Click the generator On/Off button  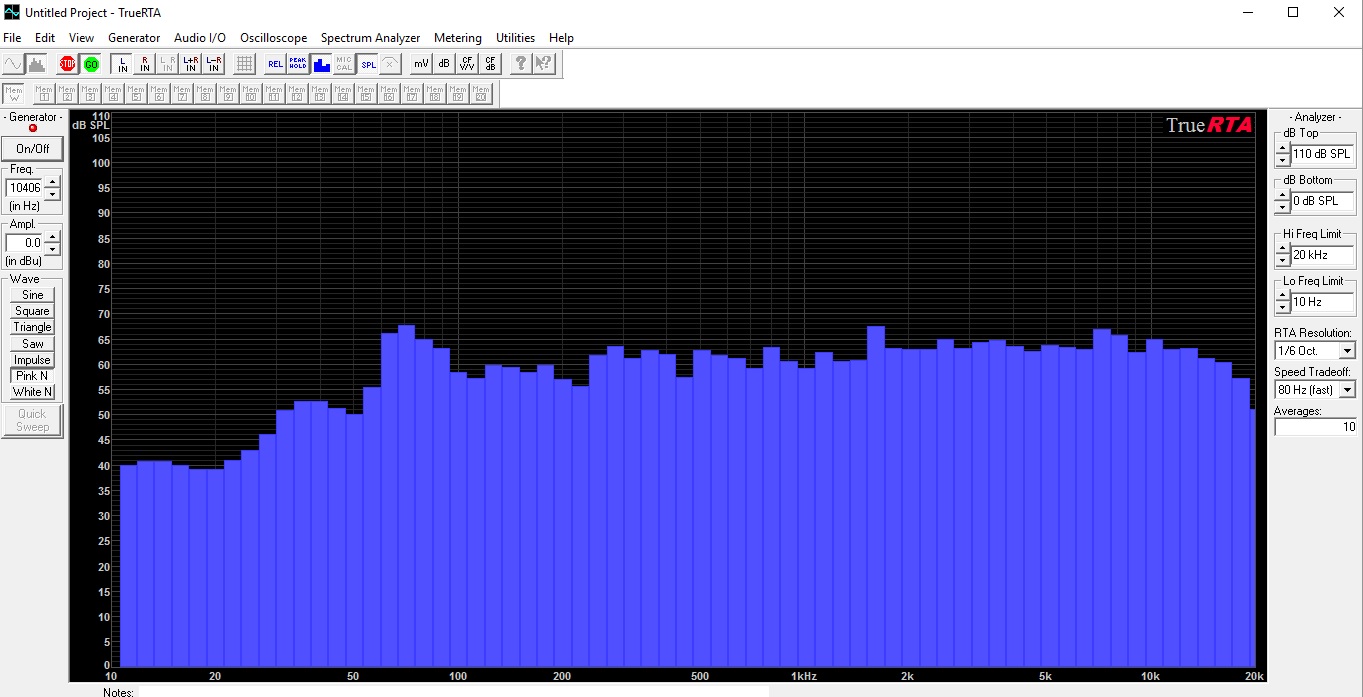coord(33,149)
